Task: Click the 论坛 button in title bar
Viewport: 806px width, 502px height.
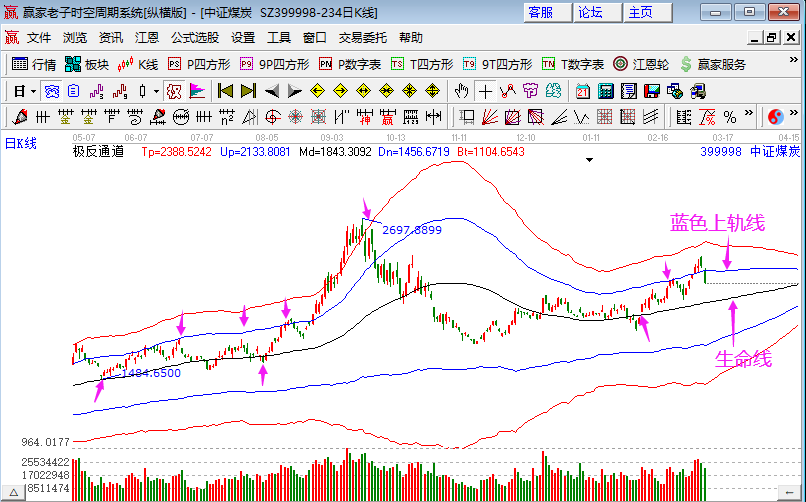Action: coord(597,12)
